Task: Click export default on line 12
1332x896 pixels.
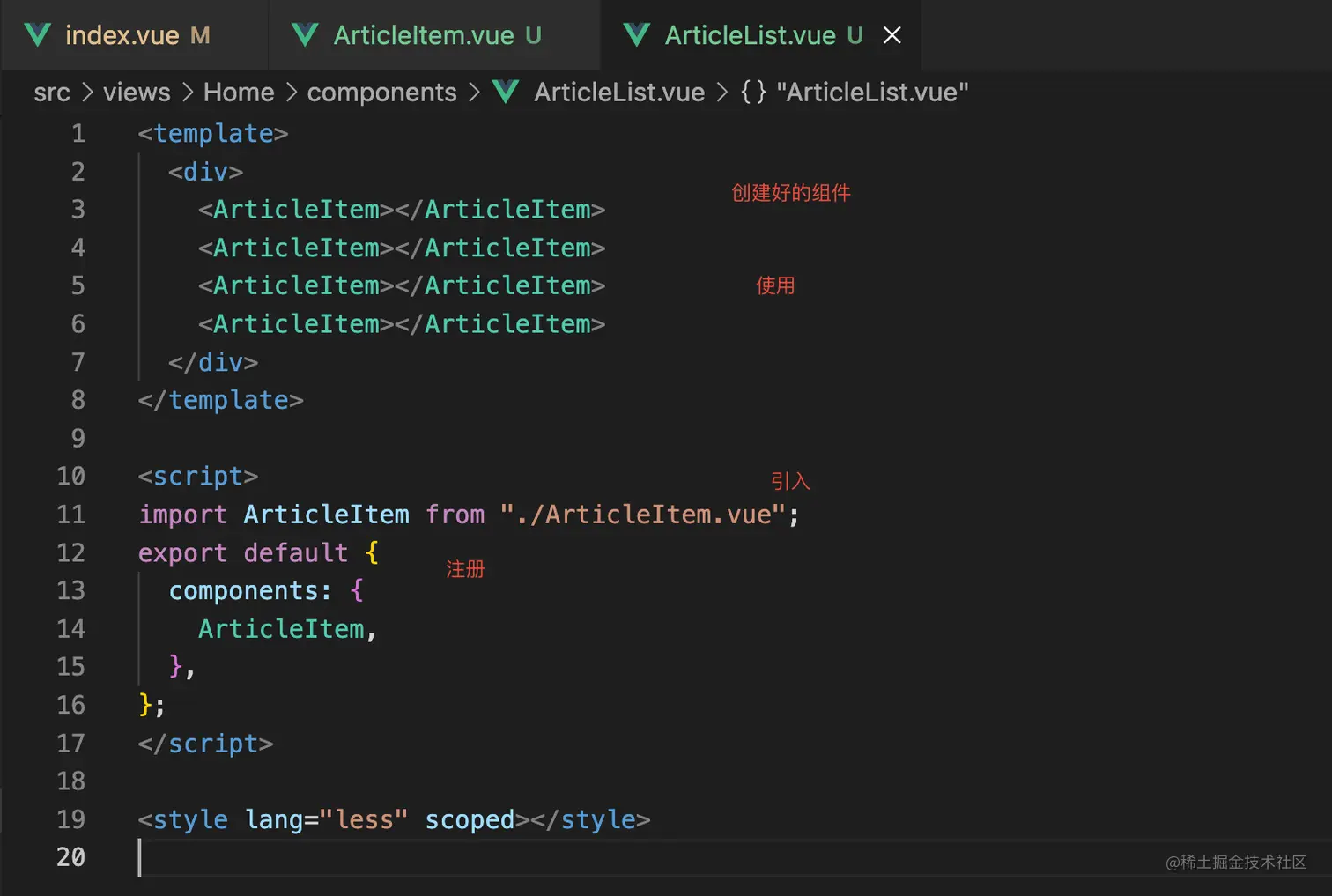Action: 243,553
